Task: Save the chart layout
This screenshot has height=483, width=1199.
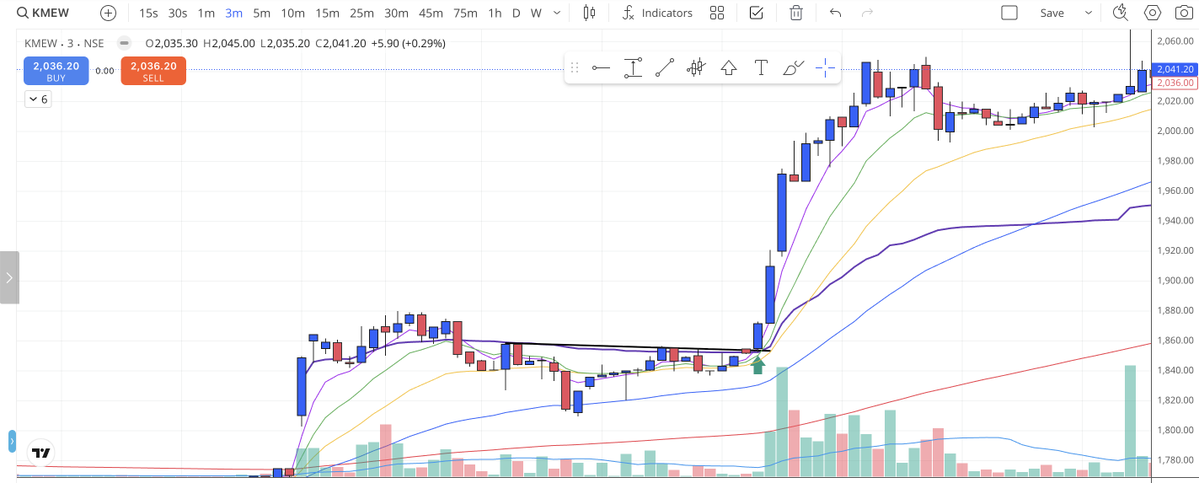Action: pyautogui.click(x=1051, y=13)
